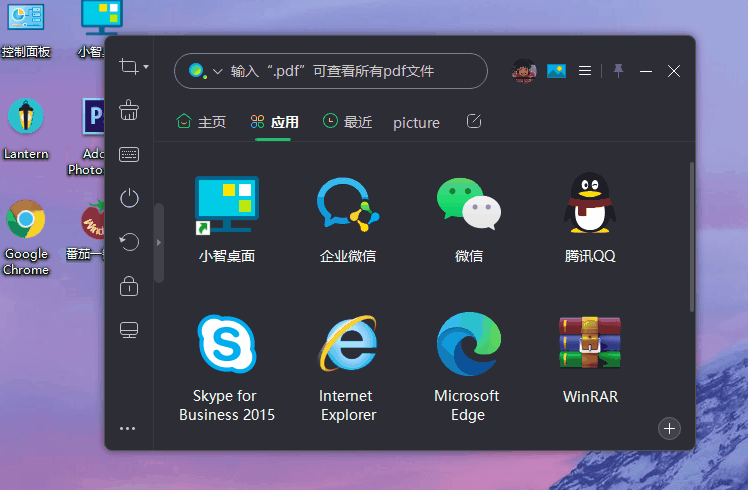Switch to the 最近 tab
This screenshot has height=490, width=748.
(347, 122)
